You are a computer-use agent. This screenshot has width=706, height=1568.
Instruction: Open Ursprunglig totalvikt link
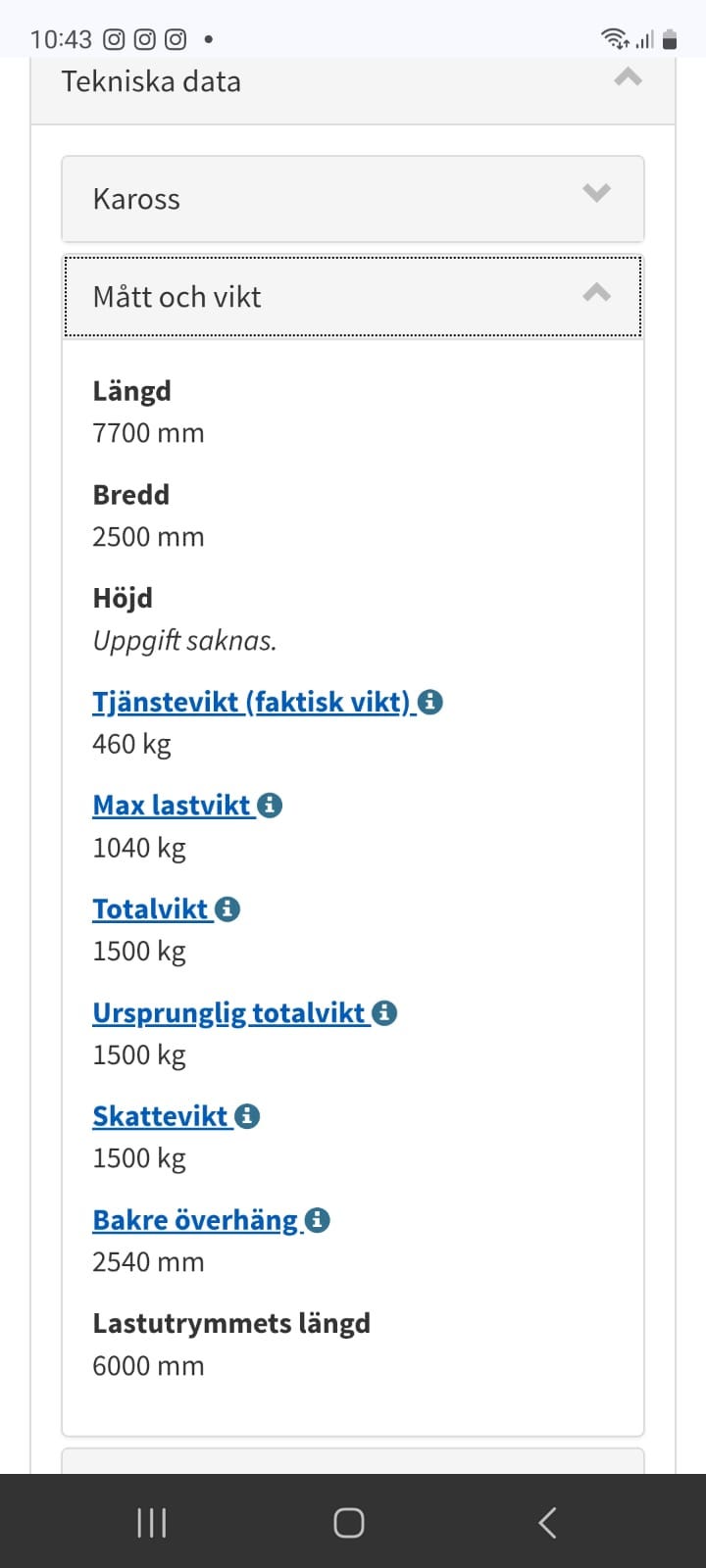pyautogui.click(x=228, y=1013)
